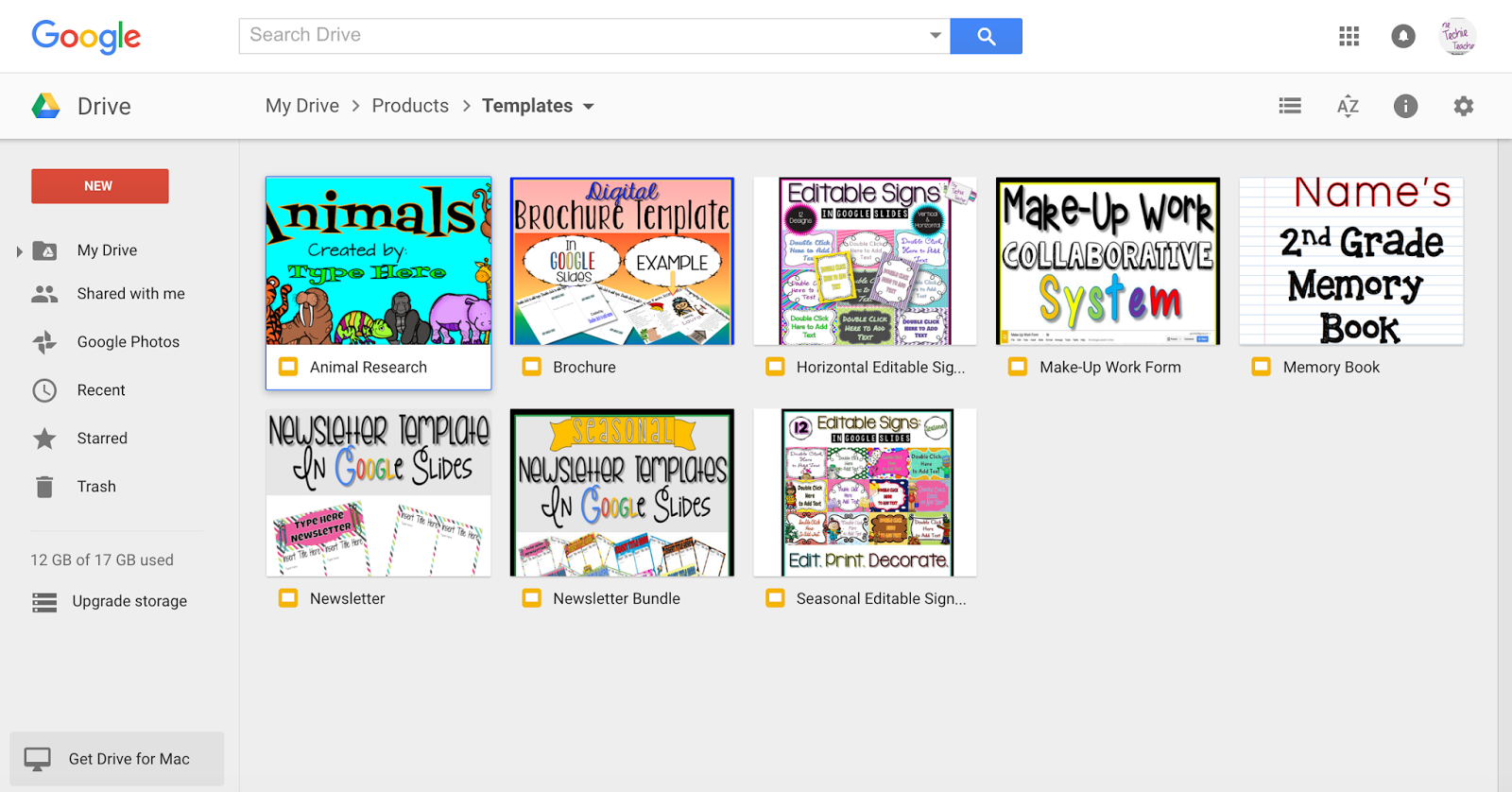Click the Recent clock icon
Viewport: 1512px width, 792px height.
click(44, 390)
